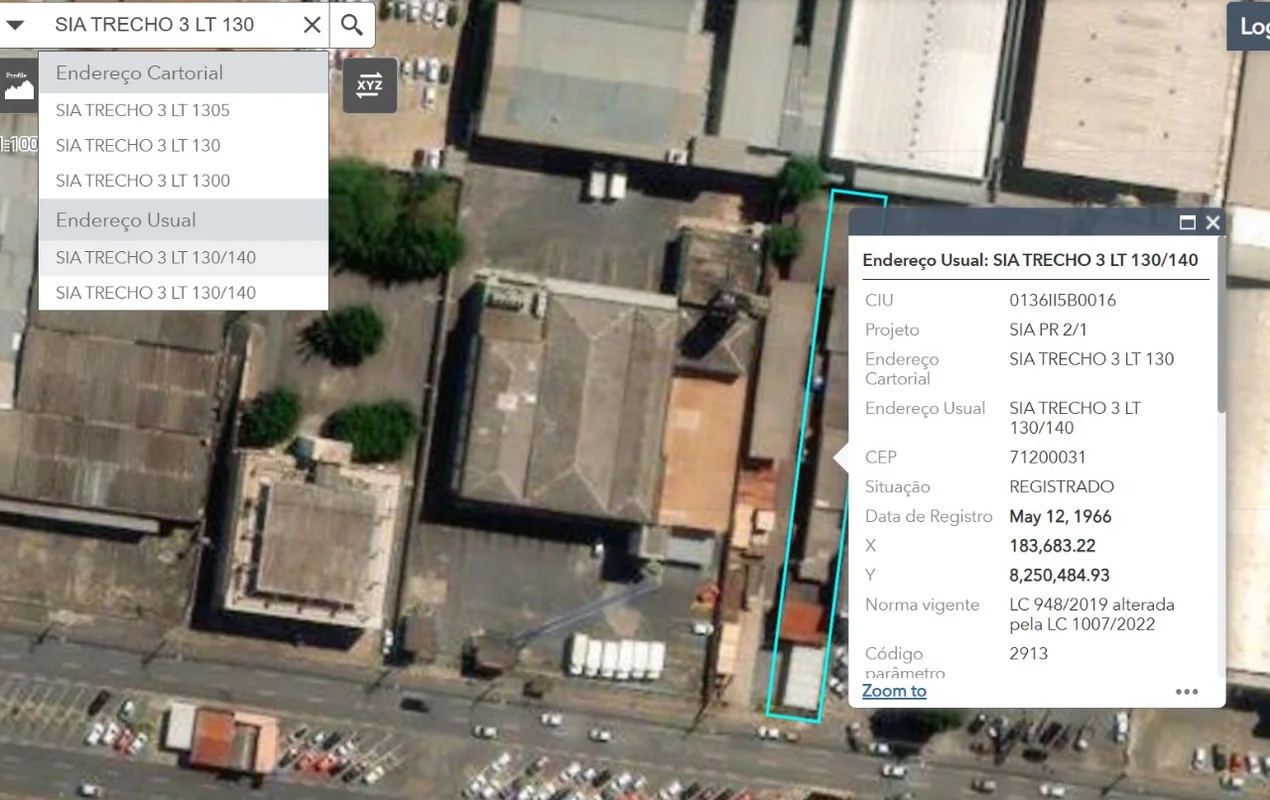The image size is (1270, 800).
Task: Click the Zoom to link
Action: pos(894,691)
